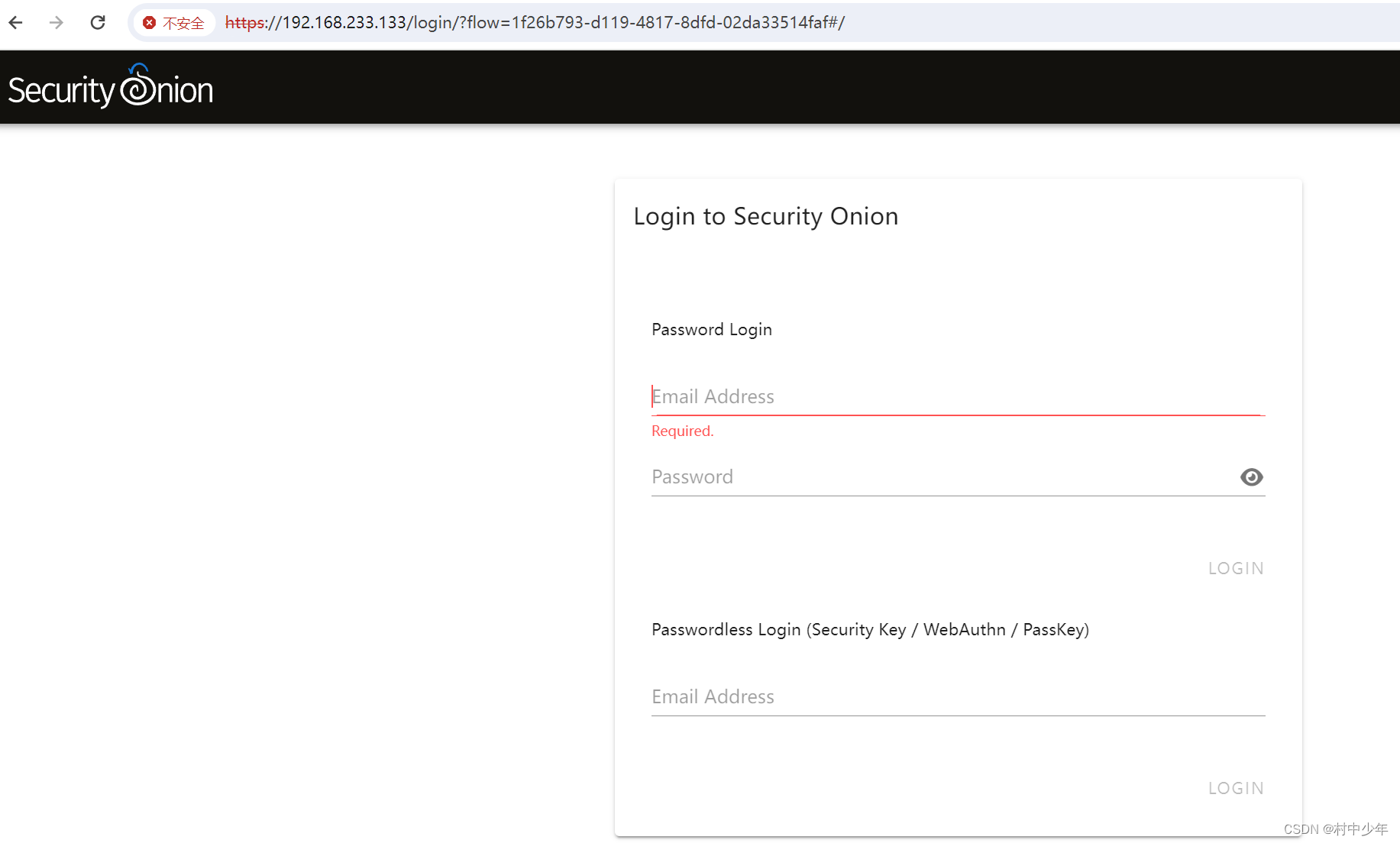Screen dimensions: 1400x843
Task: Focus the Password Login Email Address field
Action: tap(958, 397)
